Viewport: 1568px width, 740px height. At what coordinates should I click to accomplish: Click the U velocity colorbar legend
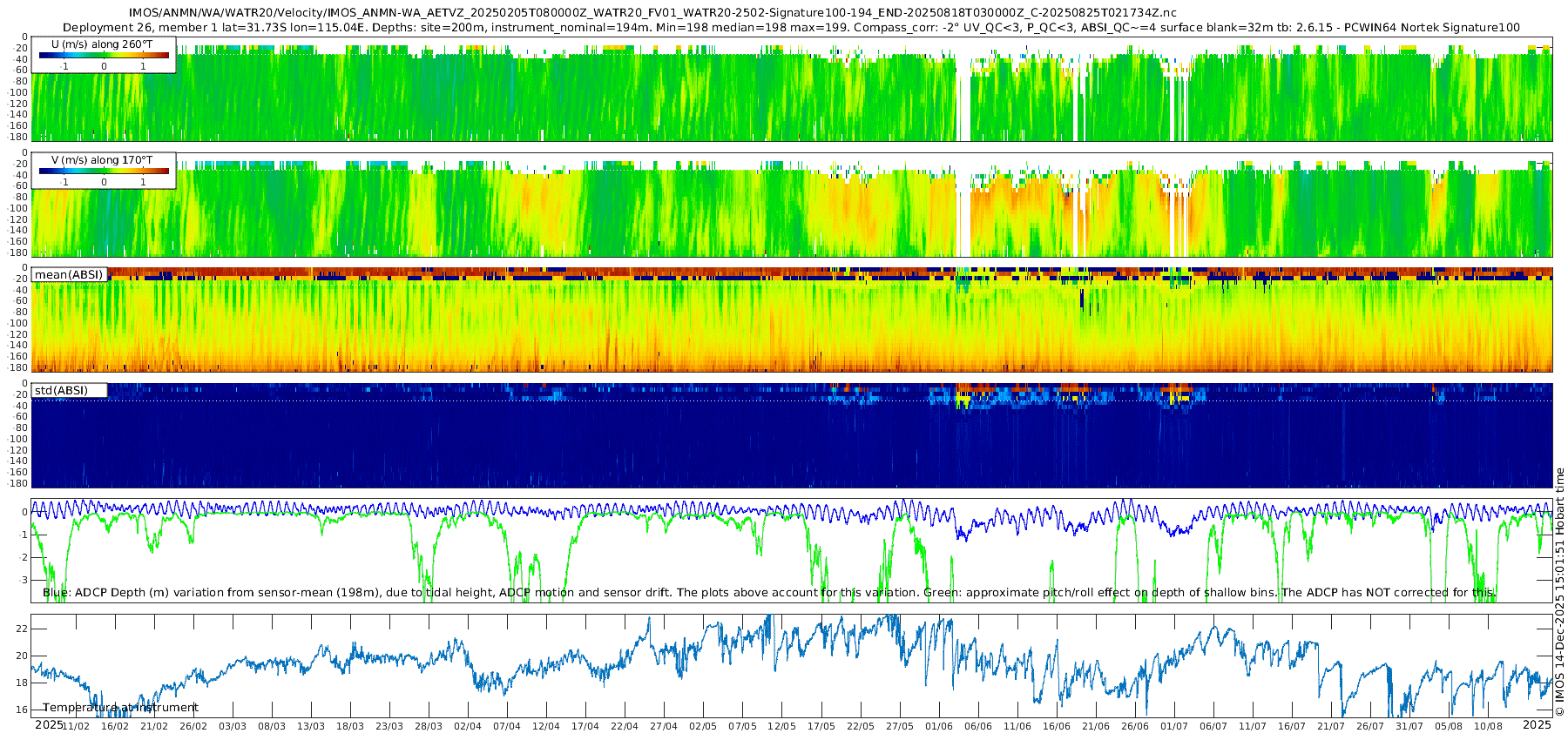click(104, 56)
